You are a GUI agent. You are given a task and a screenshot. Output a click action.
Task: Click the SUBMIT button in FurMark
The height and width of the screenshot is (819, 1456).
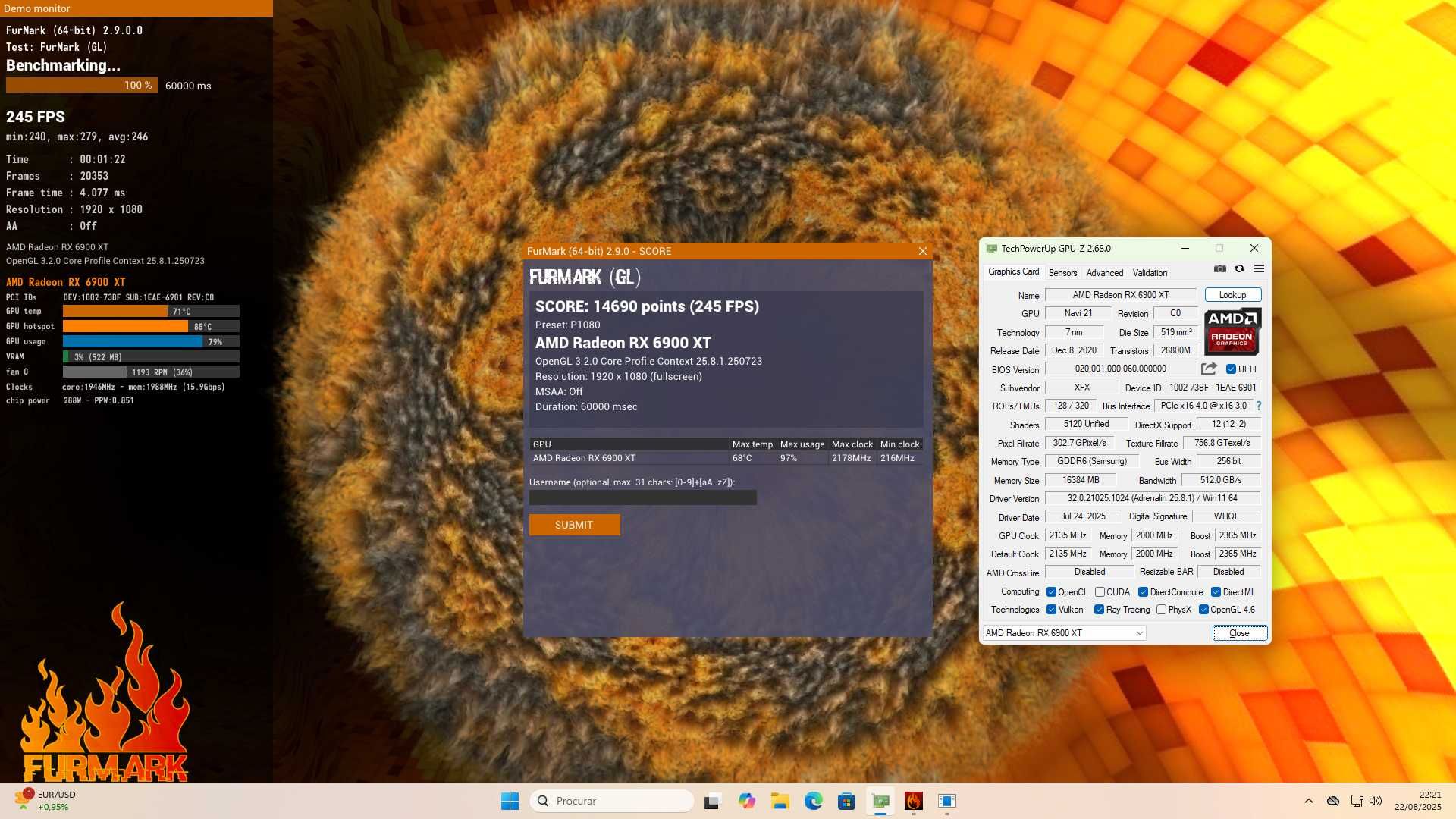click(x=574, y=525)
